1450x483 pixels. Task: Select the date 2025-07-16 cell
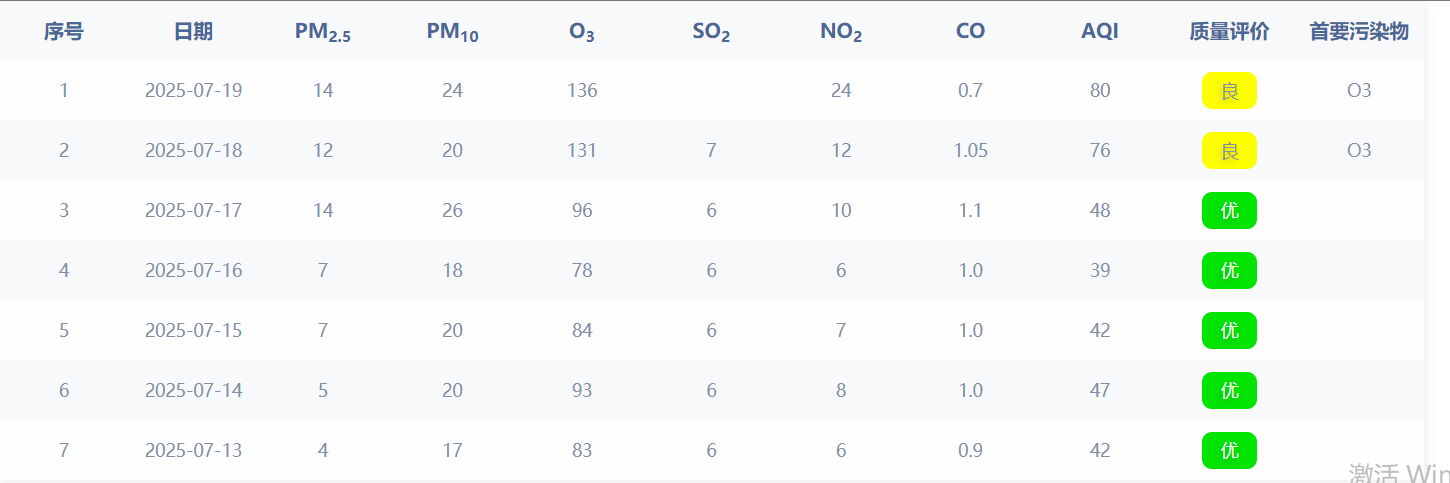point(193,271)
